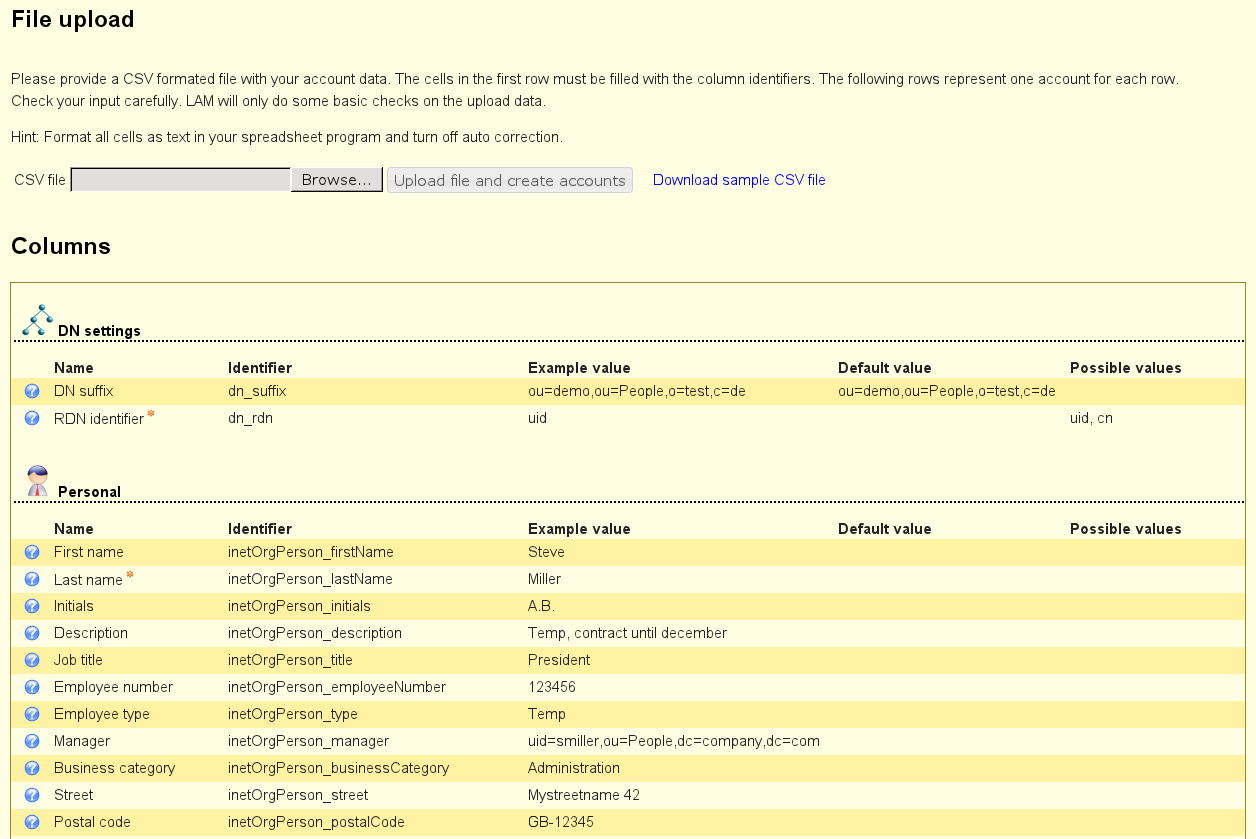Click help icon for Employee type
1256x839 pixels.
32,714
